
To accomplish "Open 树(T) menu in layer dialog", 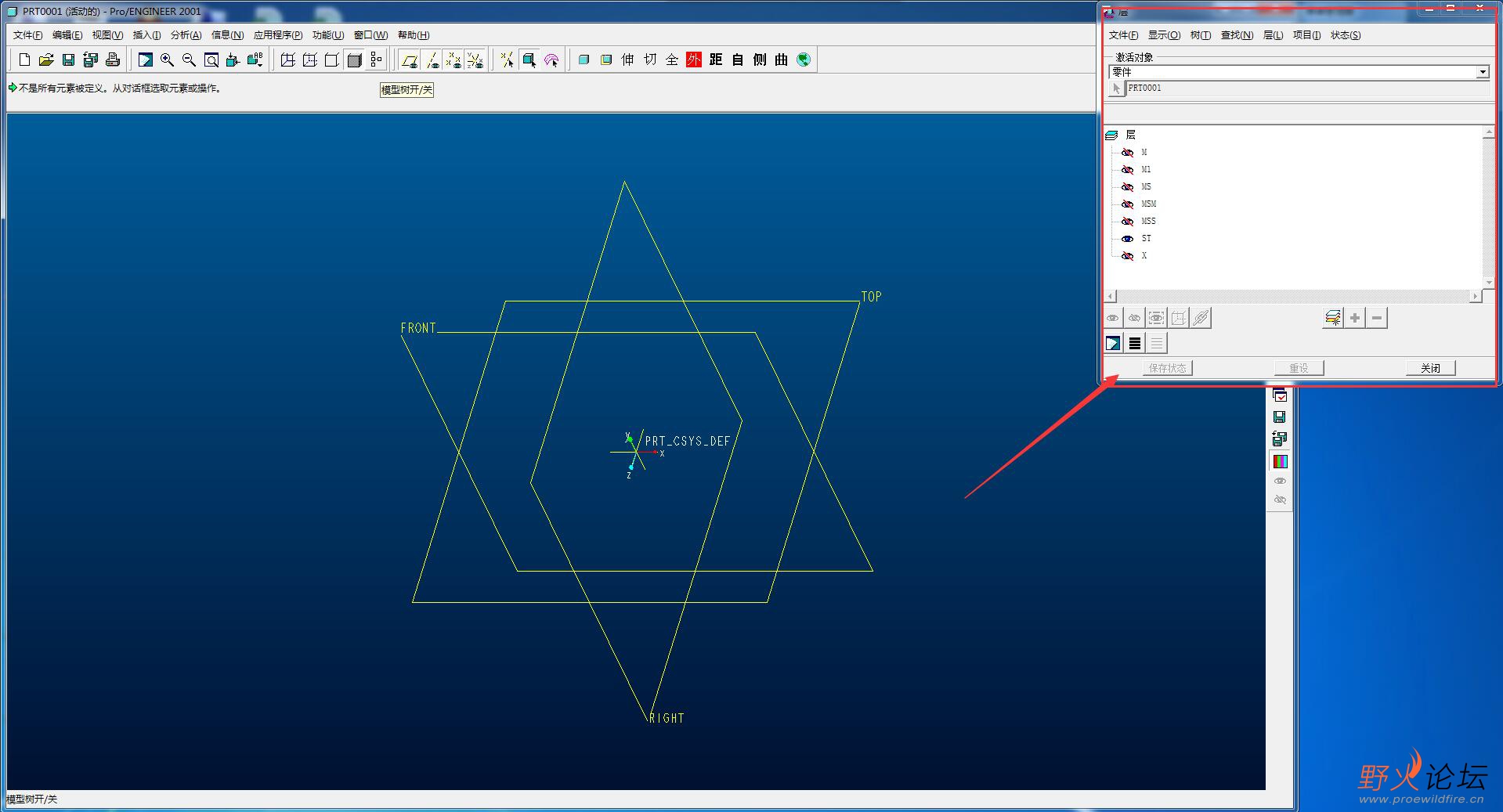I will [1200, 35].
